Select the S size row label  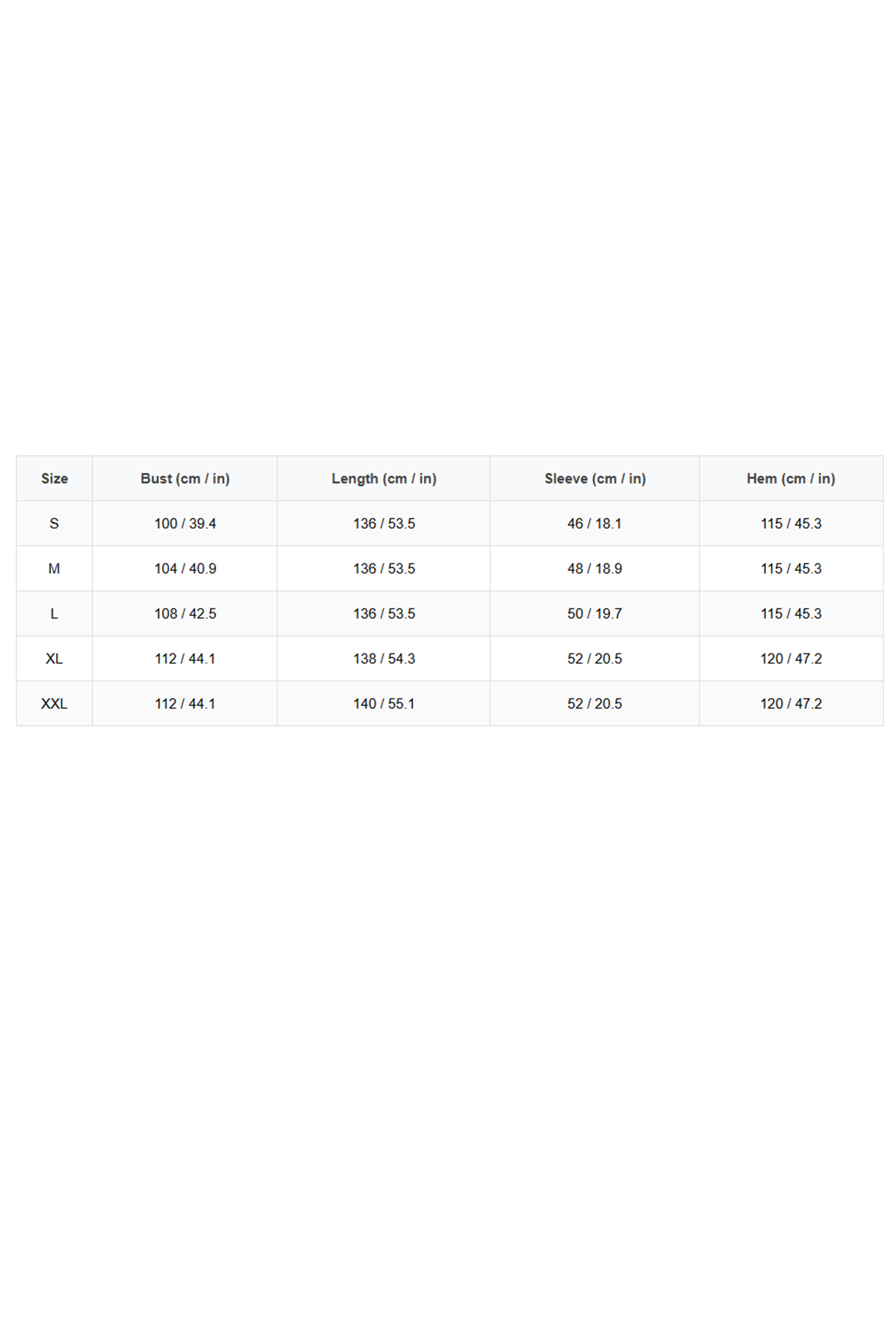54,523
